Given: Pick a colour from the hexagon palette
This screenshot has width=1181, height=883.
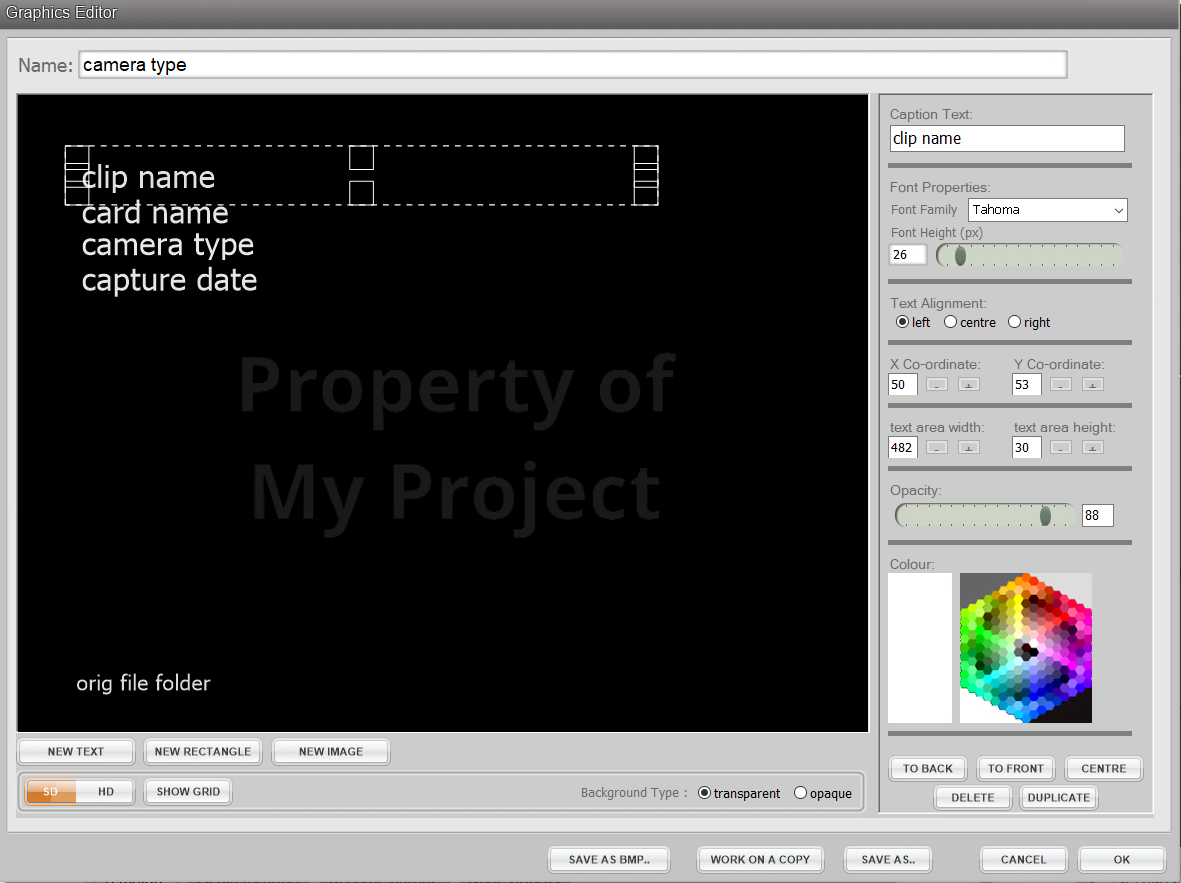Looking at the screenshot, I should tap(1025, 647).
